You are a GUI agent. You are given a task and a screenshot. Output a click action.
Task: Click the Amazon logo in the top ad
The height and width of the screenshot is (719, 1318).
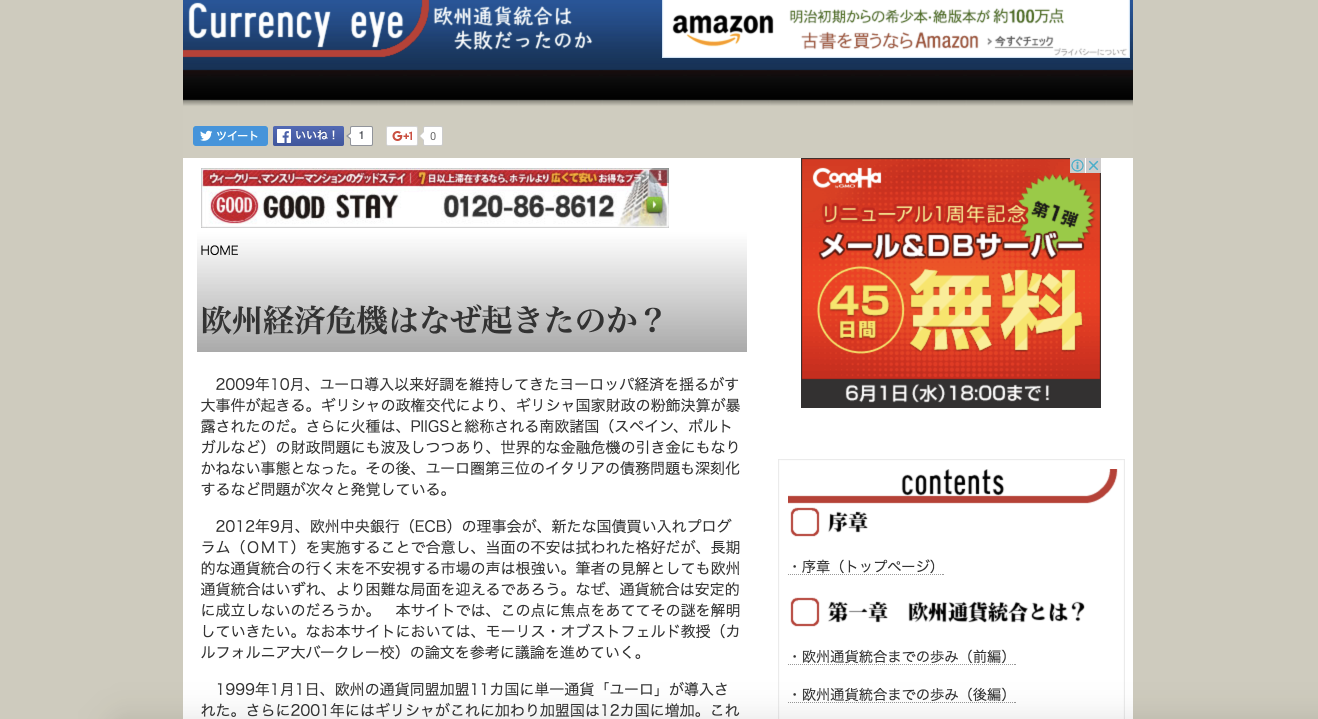(x=722, y=27)
